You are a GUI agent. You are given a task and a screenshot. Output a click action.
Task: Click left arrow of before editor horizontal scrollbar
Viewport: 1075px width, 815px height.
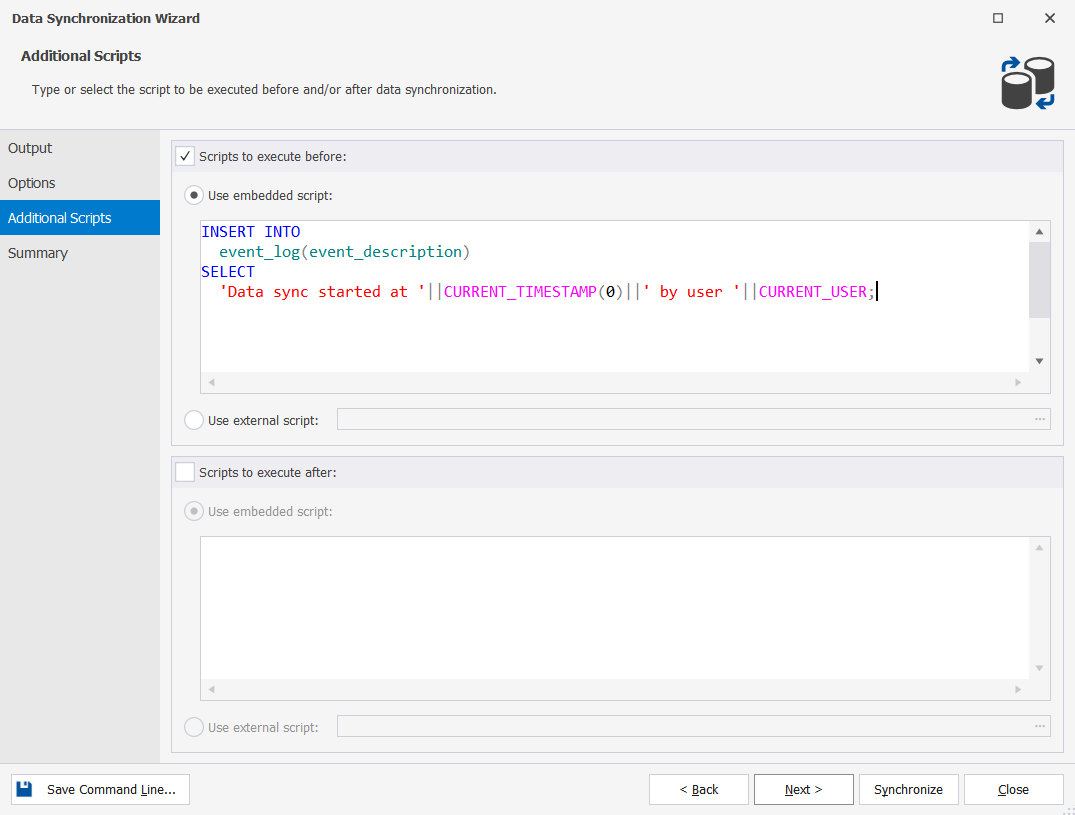coord(212,382)
